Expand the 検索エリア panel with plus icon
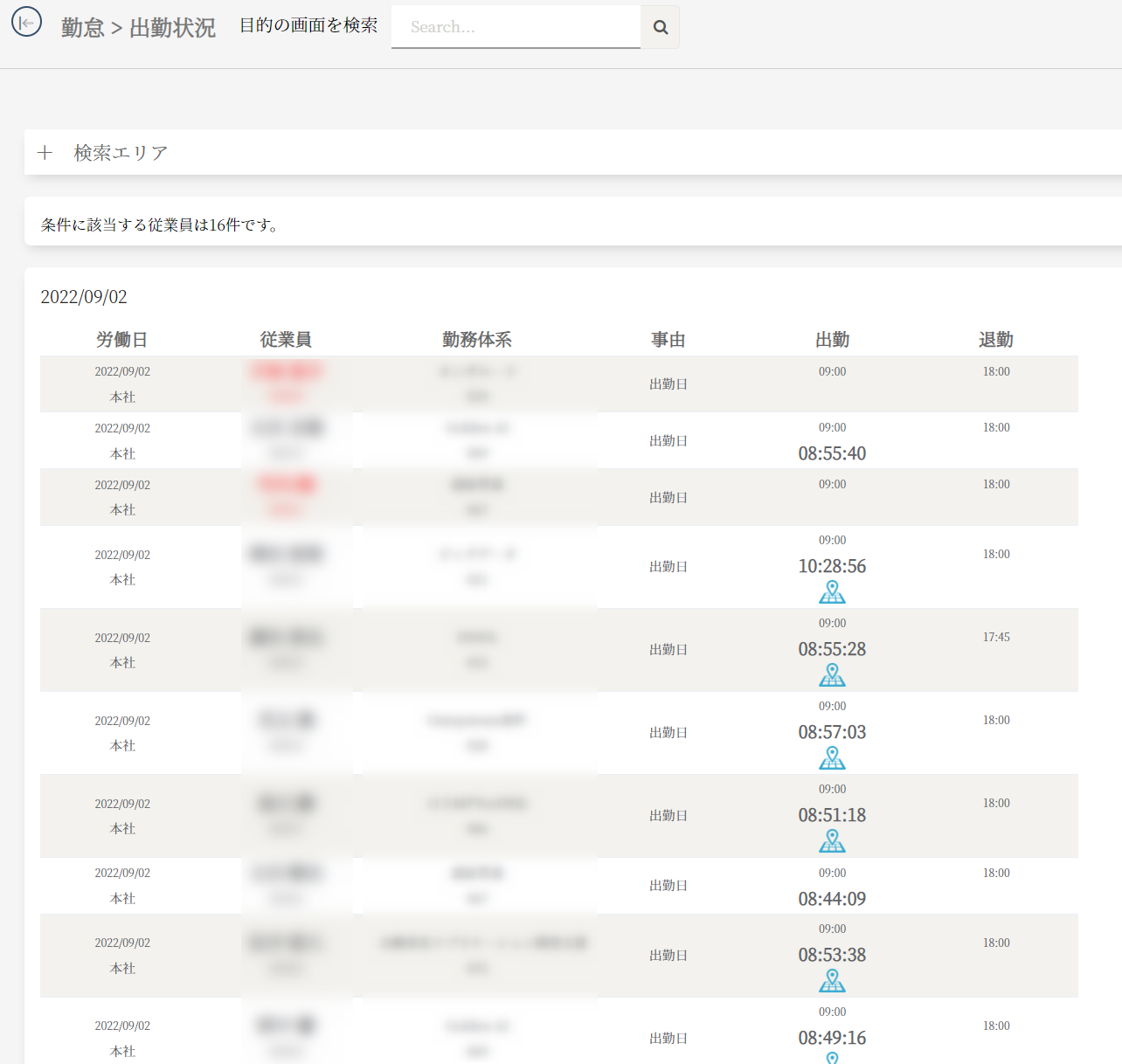Screen dimensions: 1122x1064 (x=45, y=153)
